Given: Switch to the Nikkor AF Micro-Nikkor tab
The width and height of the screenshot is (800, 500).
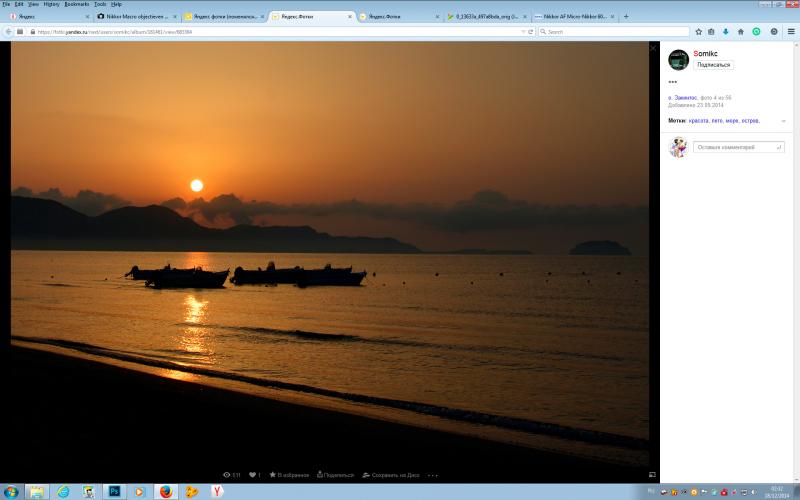Looking at the screenshot, I should coord(574,17).
